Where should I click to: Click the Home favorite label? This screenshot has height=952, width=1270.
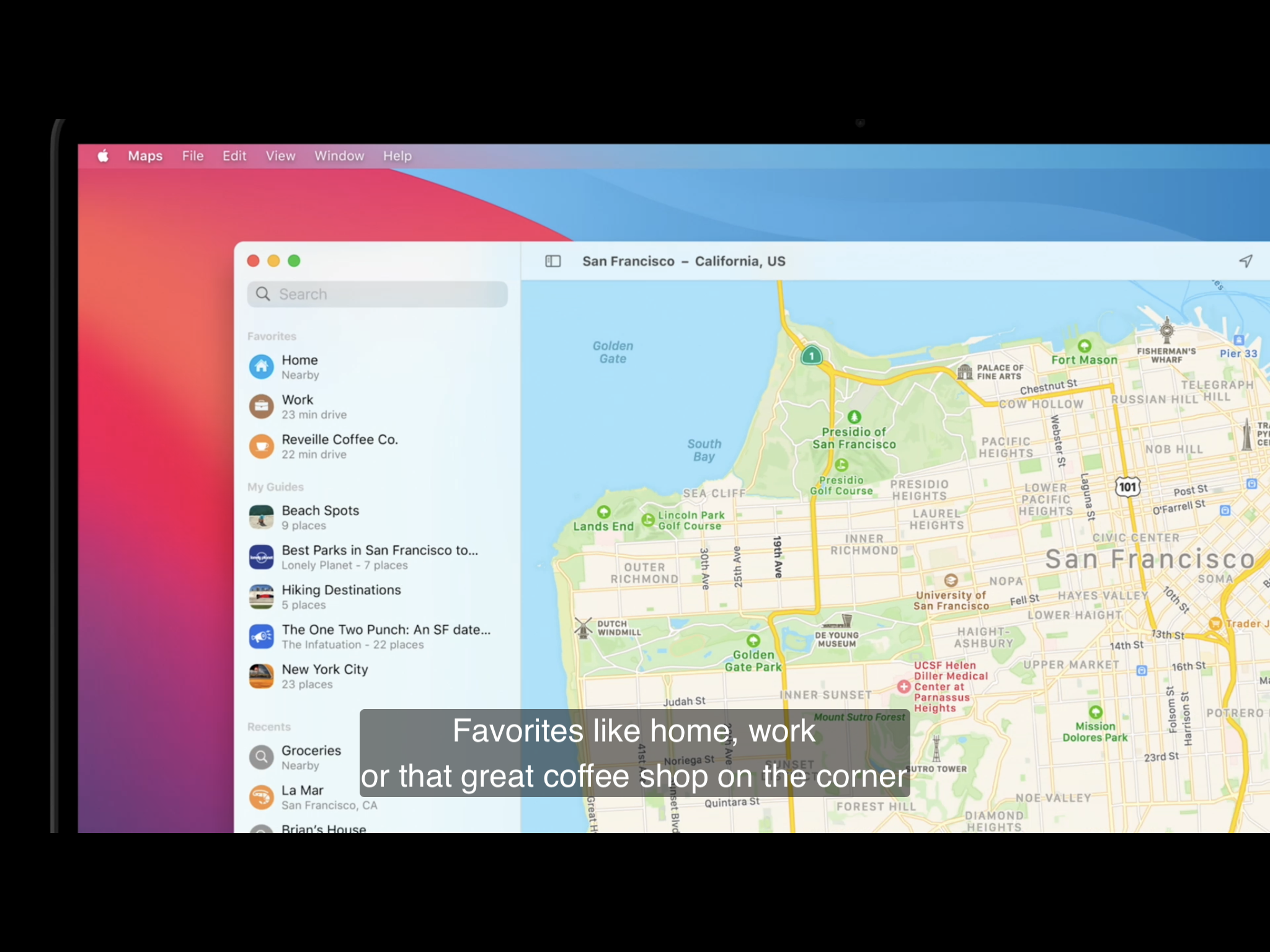(300, 360)
